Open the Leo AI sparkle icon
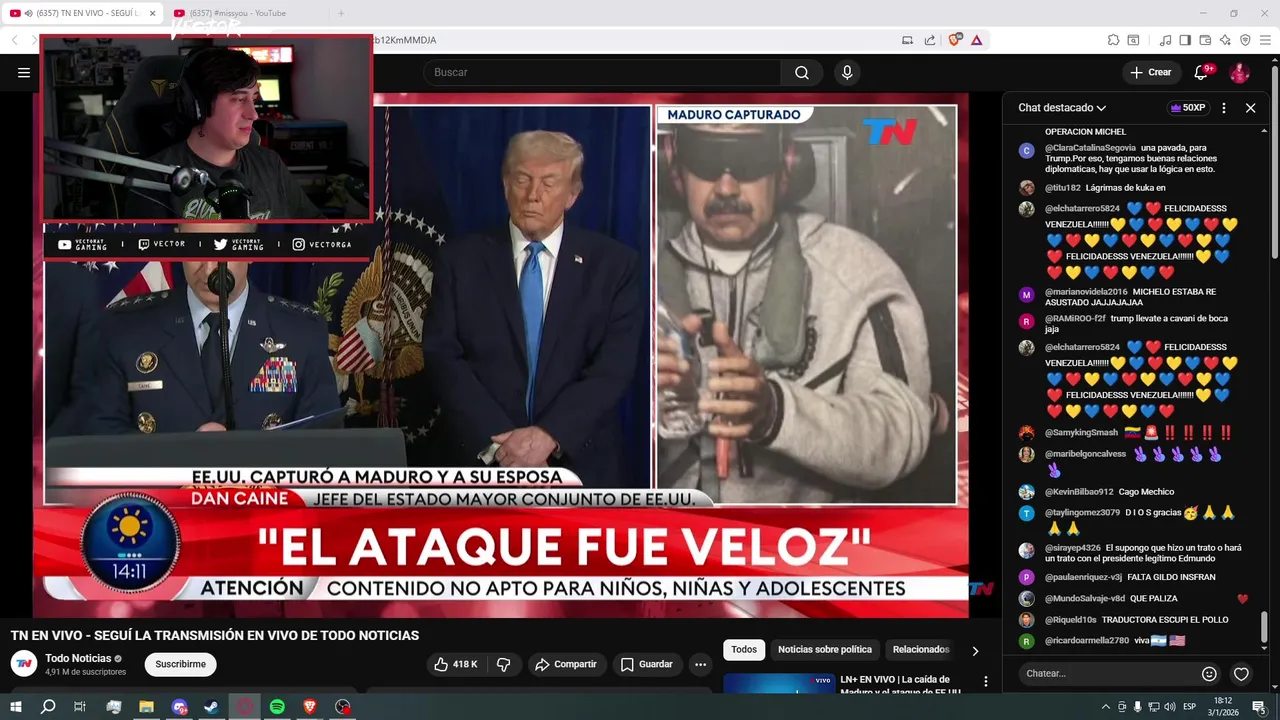 pos(1225,40)
